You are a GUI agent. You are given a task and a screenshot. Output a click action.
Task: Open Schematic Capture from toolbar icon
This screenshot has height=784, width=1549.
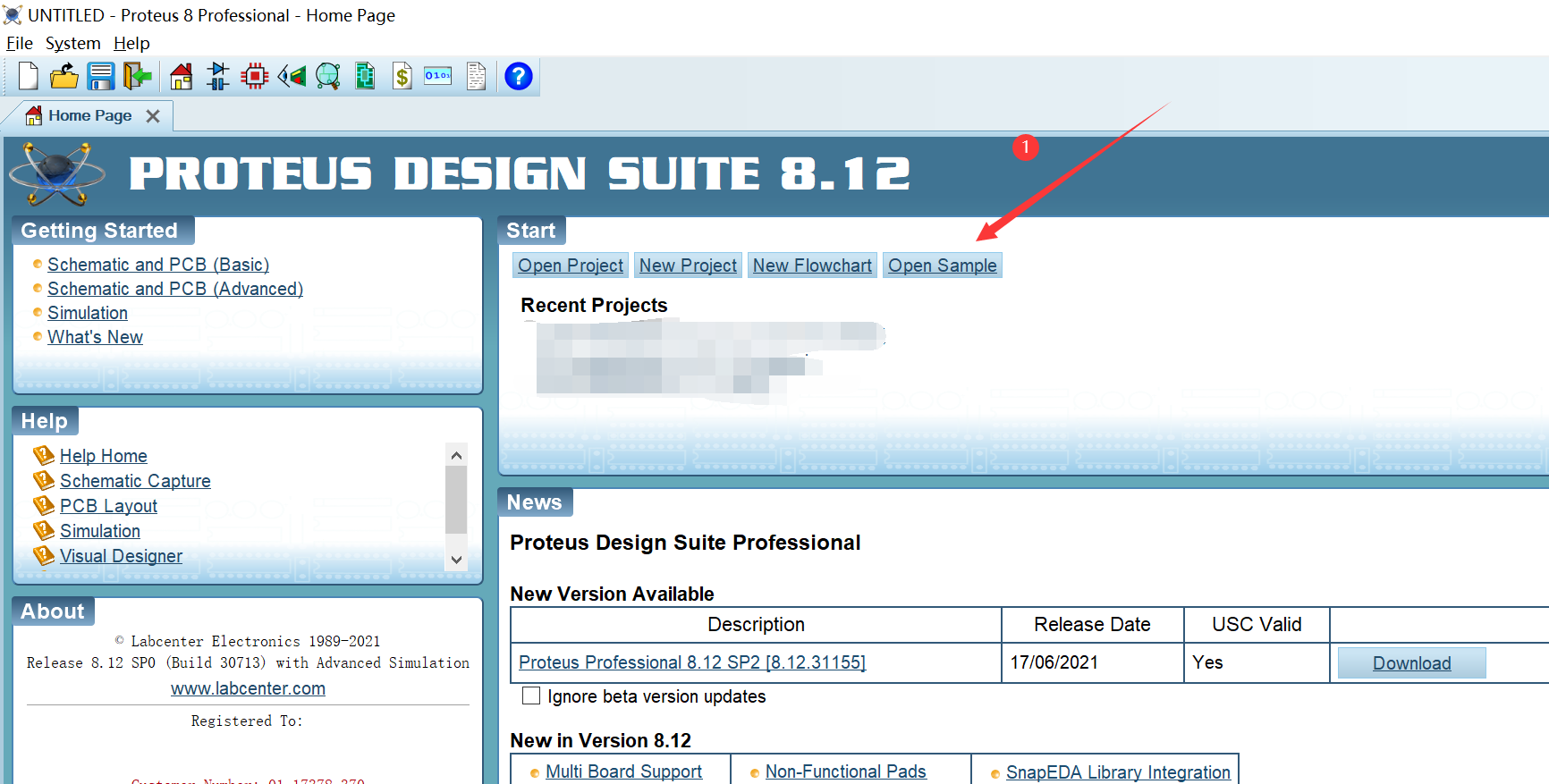[x=217, y=76]
